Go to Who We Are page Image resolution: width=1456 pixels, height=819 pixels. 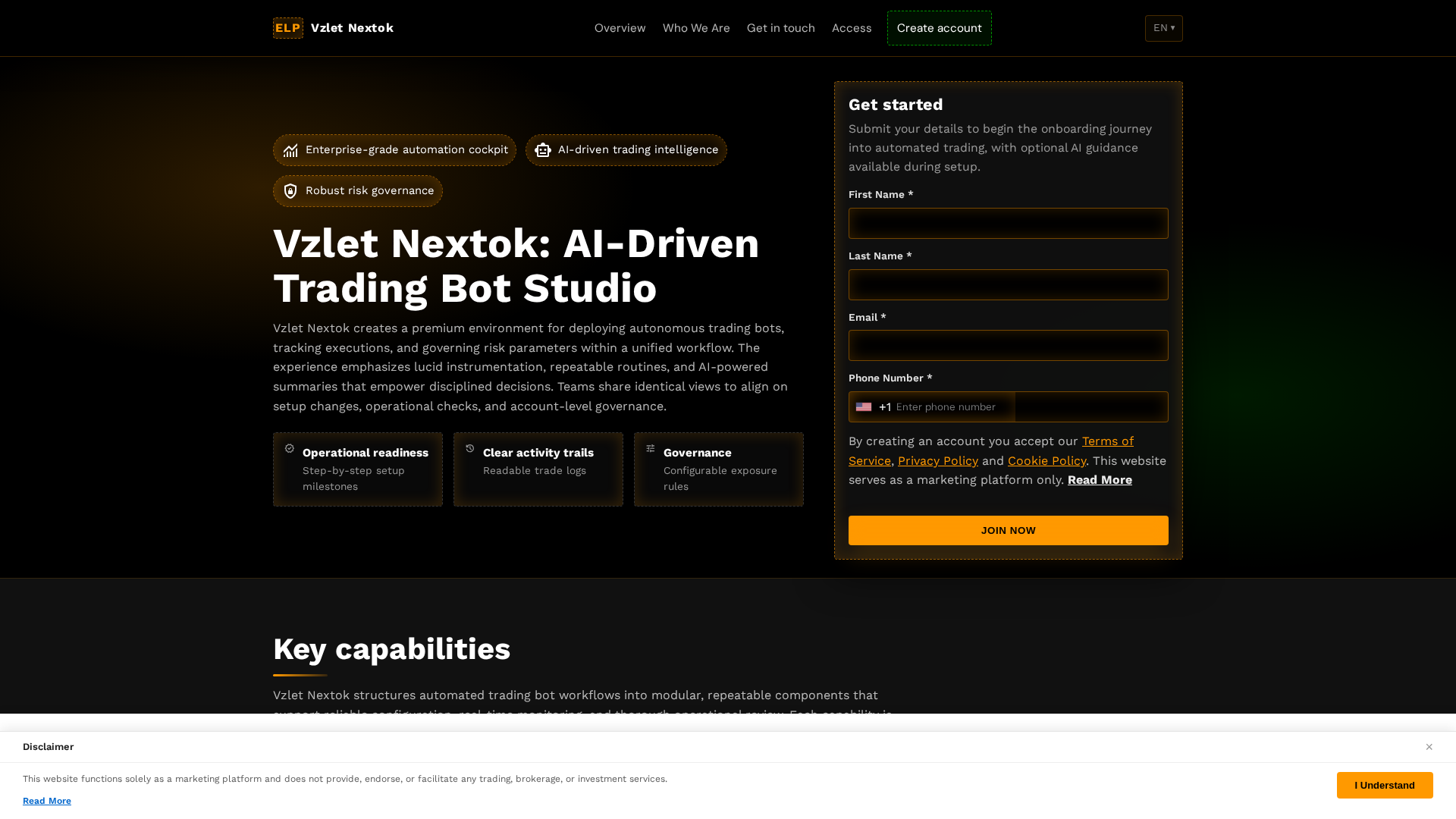[696, 28]
